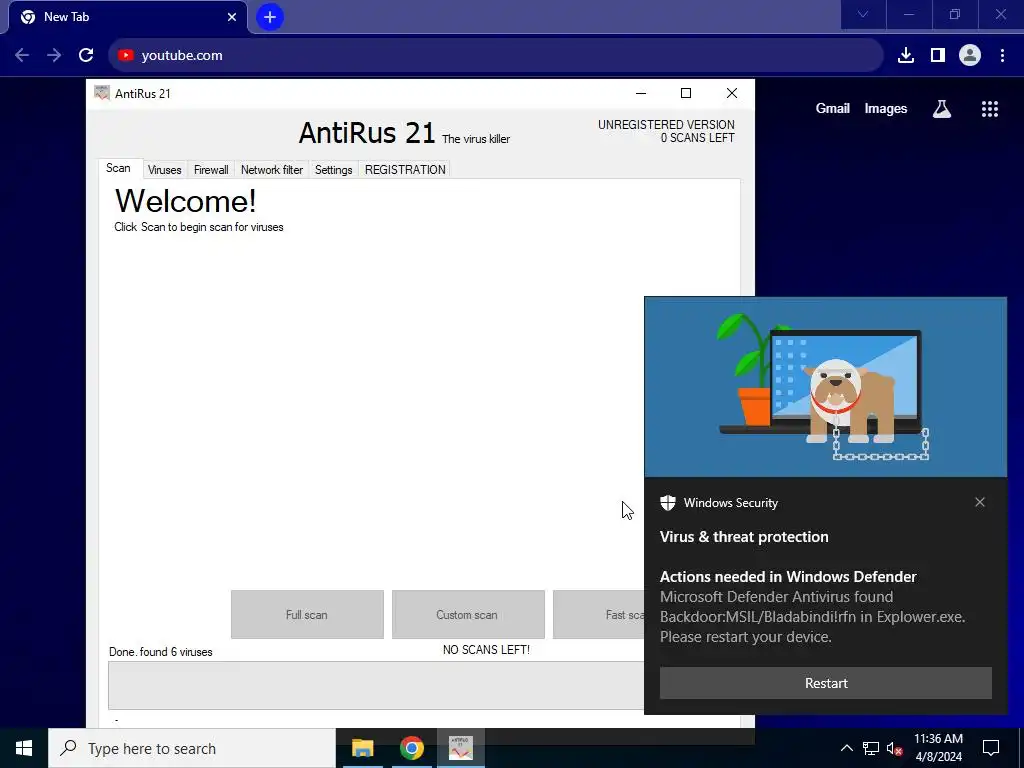Close the Chrome window
The height and width of the screenshot is (768, 1024).
[1000, 15]
